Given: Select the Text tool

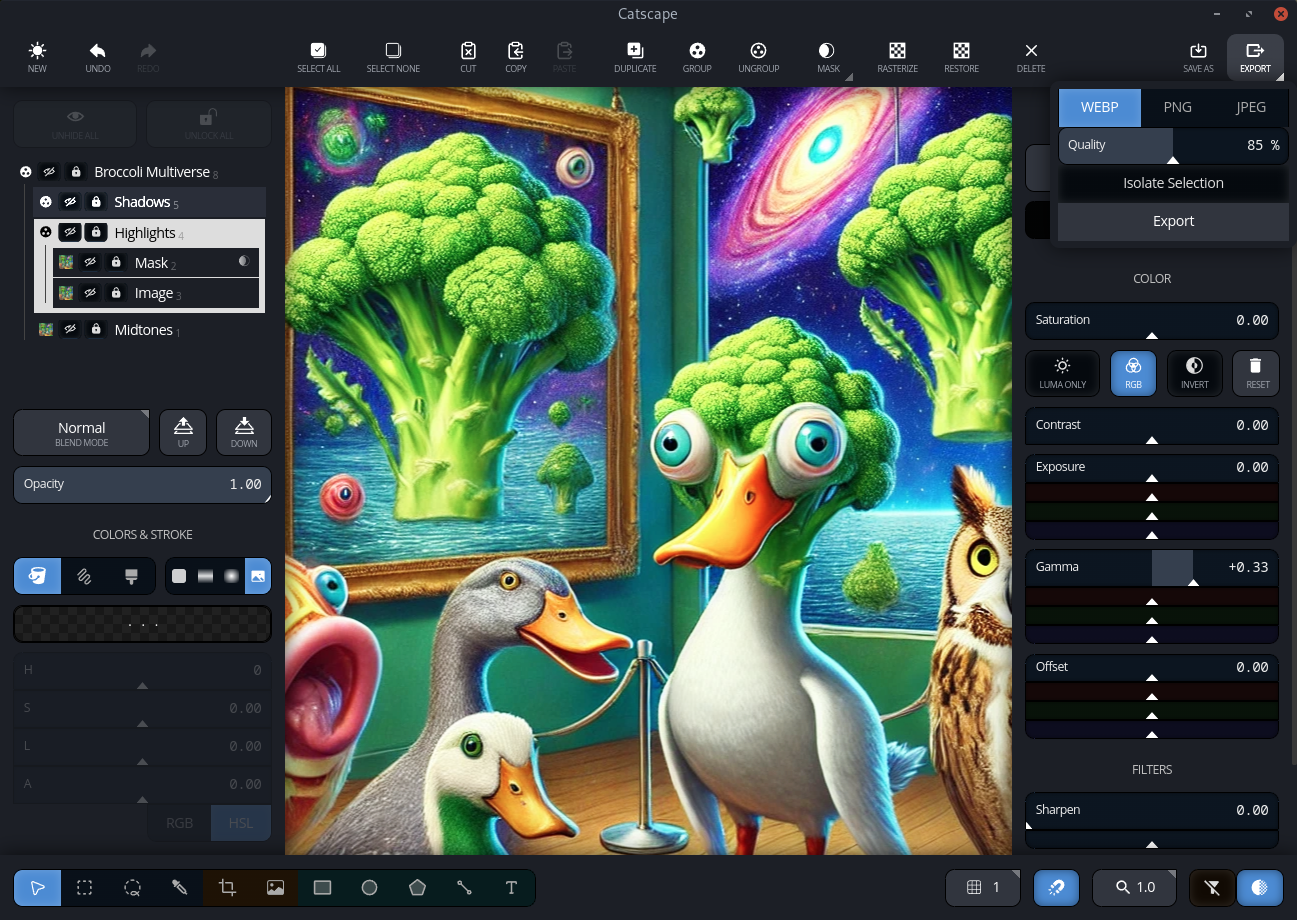Looking at the screenshot, I should pyautogui.click(x=511, y=888).
